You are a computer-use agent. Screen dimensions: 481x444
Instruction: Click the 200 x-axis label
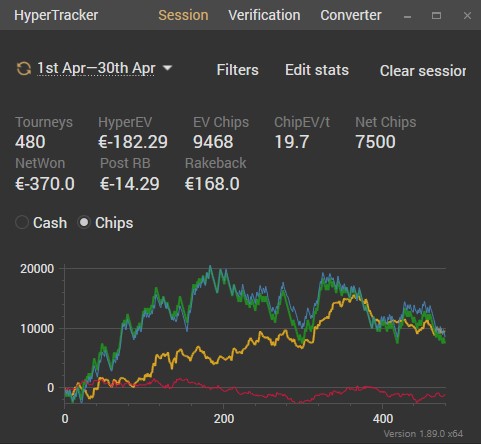[x=224, y=419]
